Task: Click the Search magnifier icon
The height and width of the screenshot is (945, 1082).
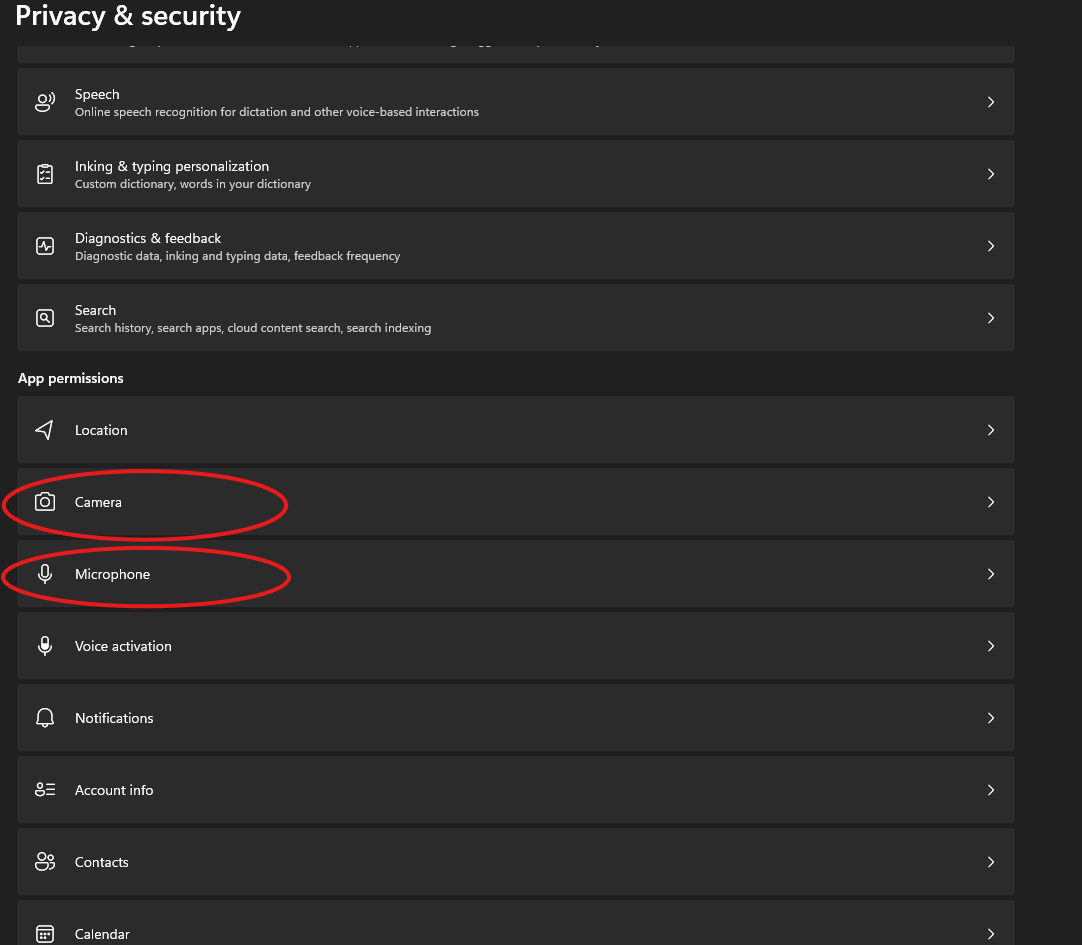Action: click(x=44, y=317)
